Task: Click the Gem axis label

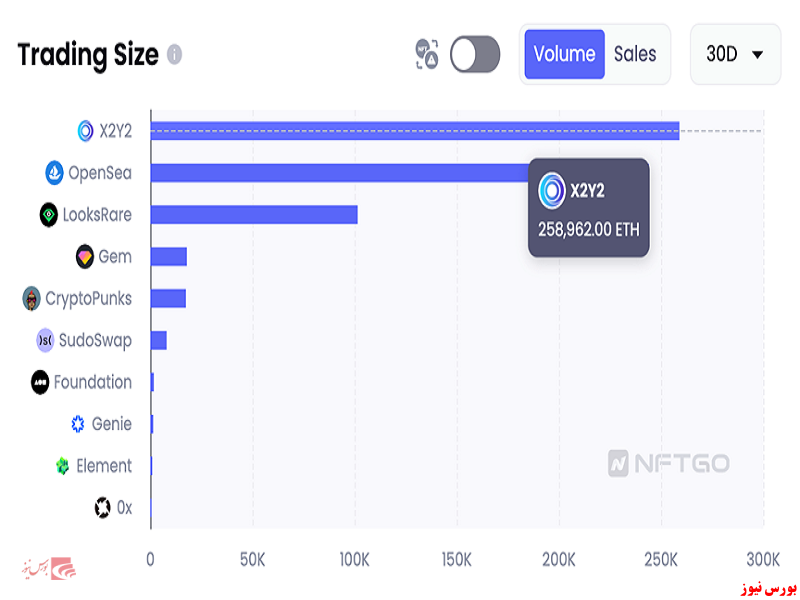Action: 115,257
